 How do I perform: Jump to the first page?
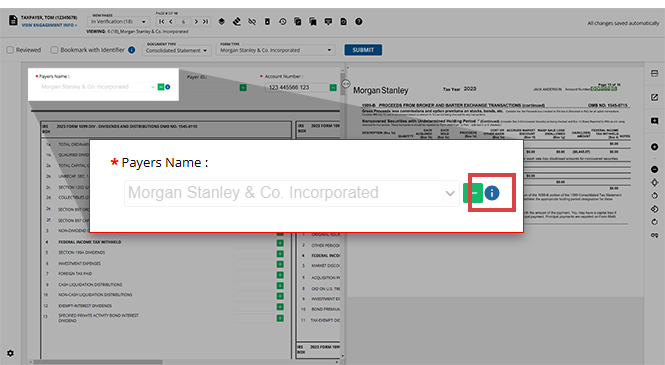[x=162, y=22]
